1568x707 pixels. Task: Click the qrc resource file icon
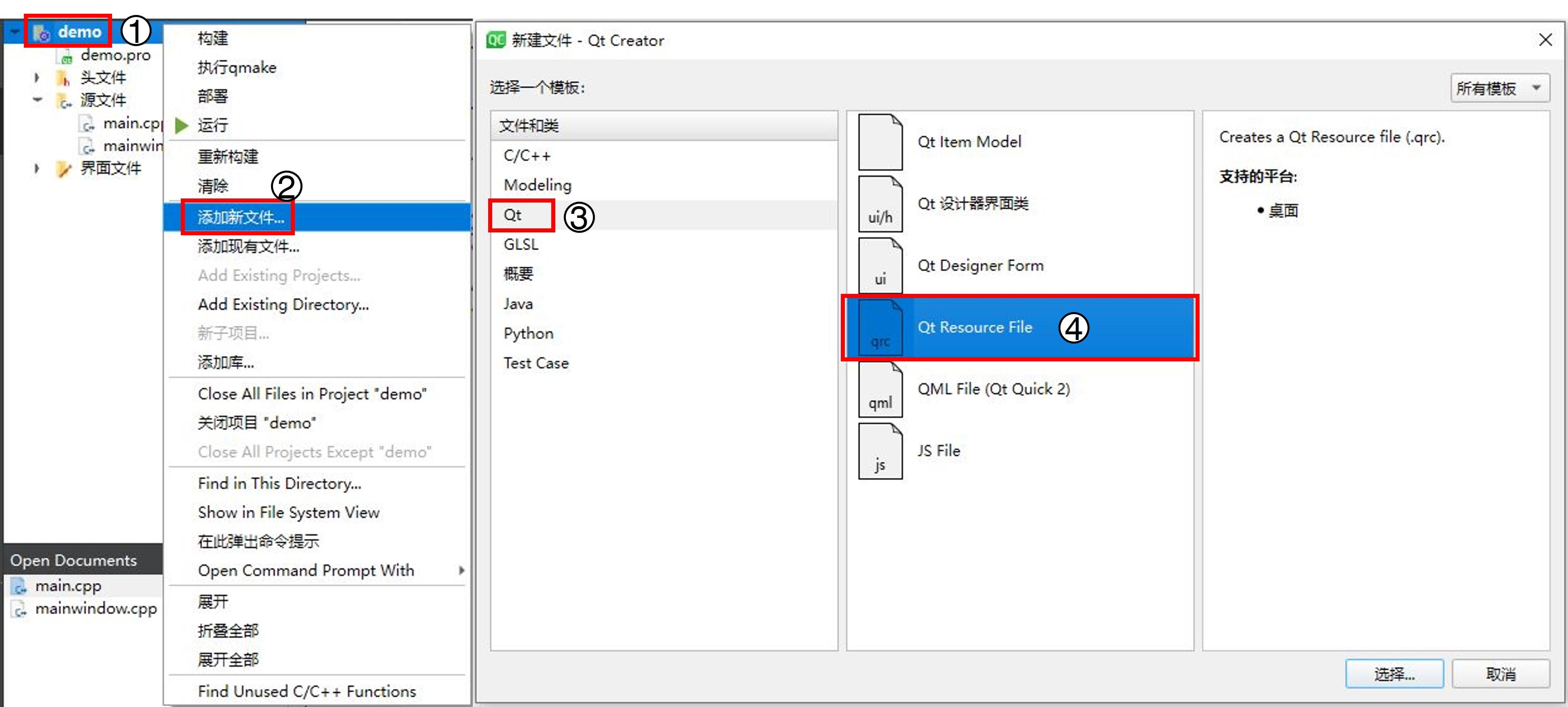[x=880, y=328]
